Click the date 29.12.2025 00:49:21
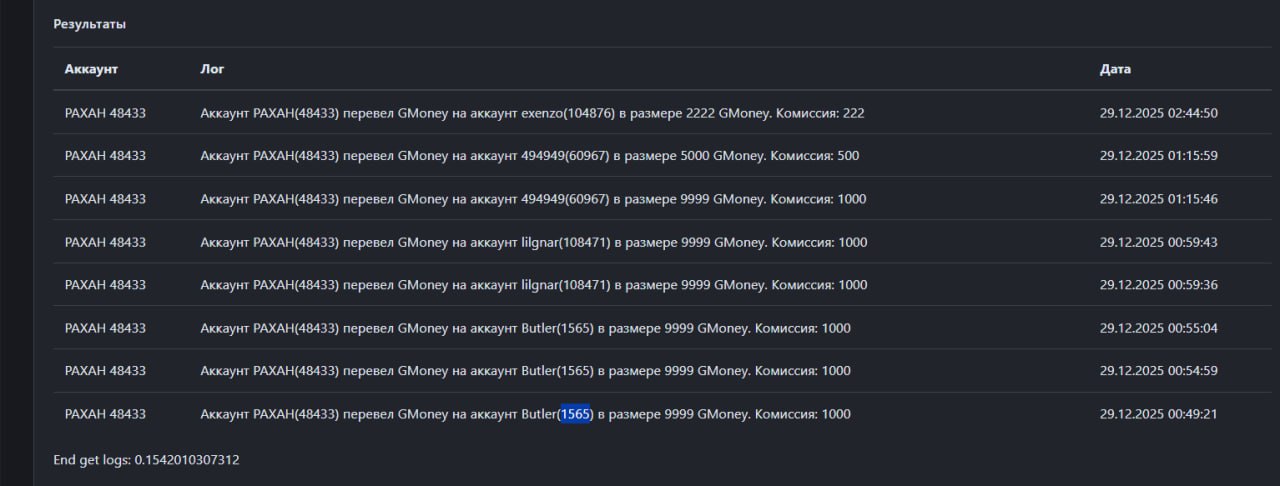1280x486 pixels. (1158, 414)
